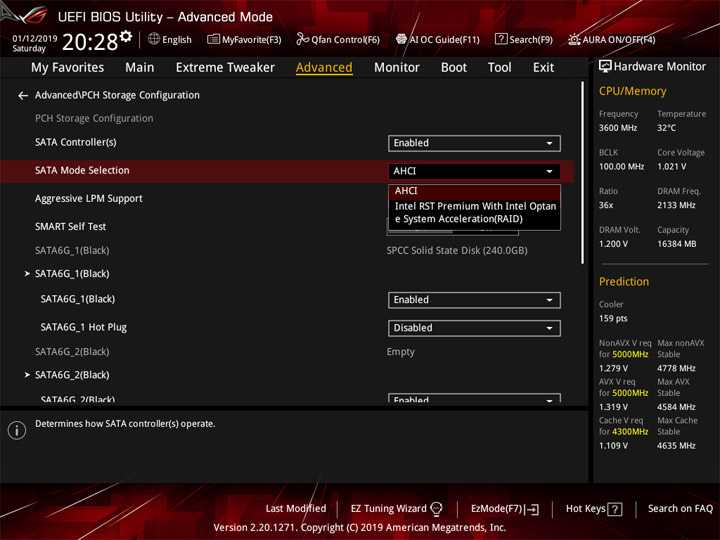Open the Tool tab

[499, 68]
